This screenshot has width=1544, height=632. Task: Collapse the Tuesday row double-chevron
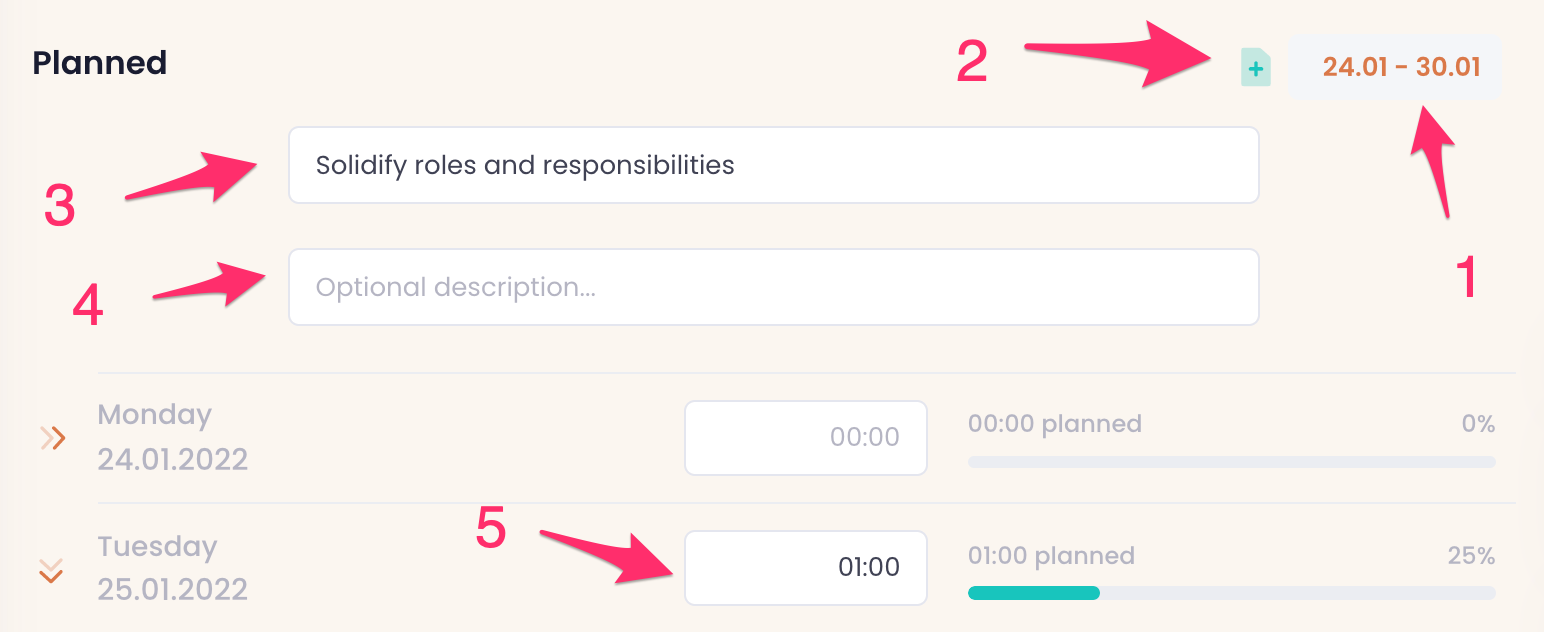point(51,570)
